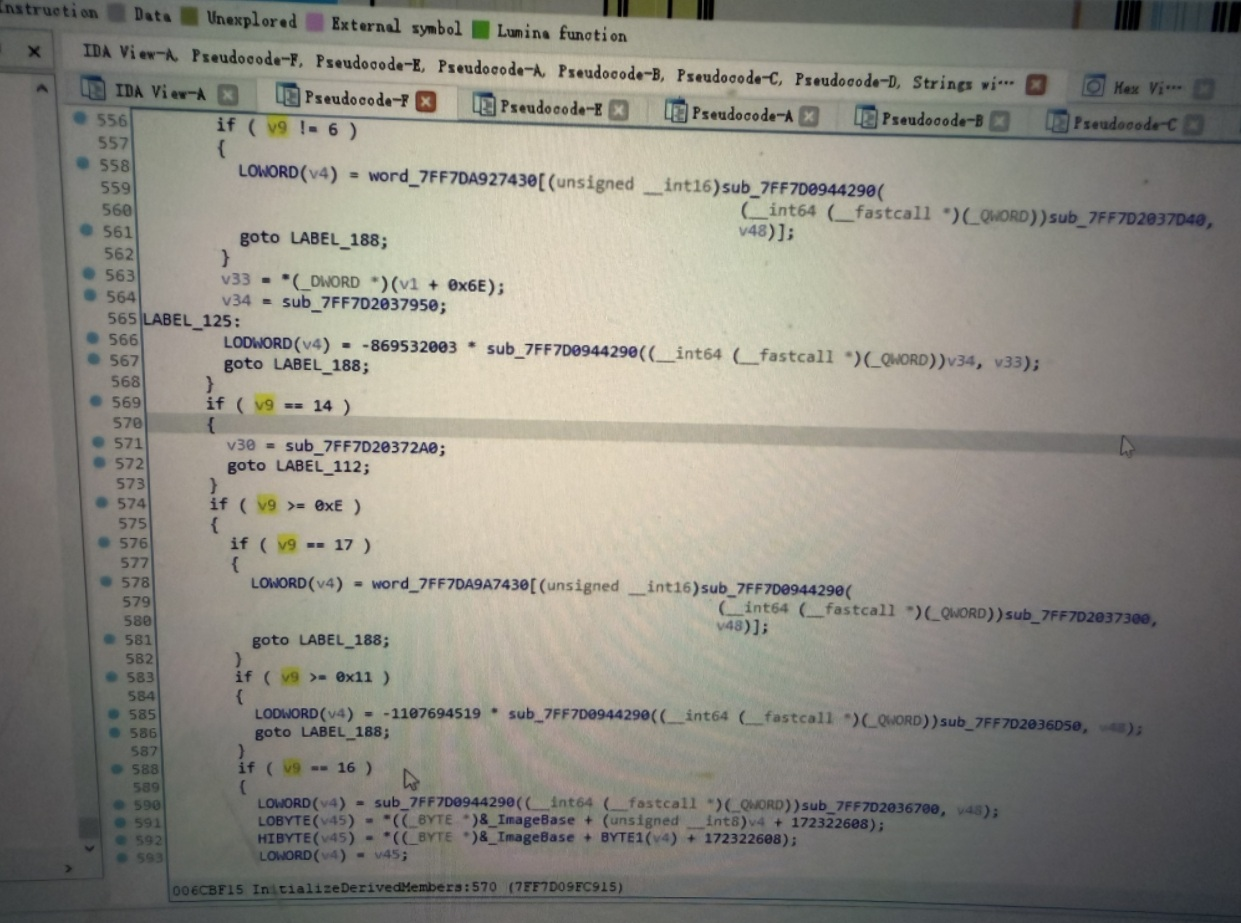The height and width of the screenshot is (923, 1241).
Task: Click the Hex View tab icon
Action: point(1094,86)
